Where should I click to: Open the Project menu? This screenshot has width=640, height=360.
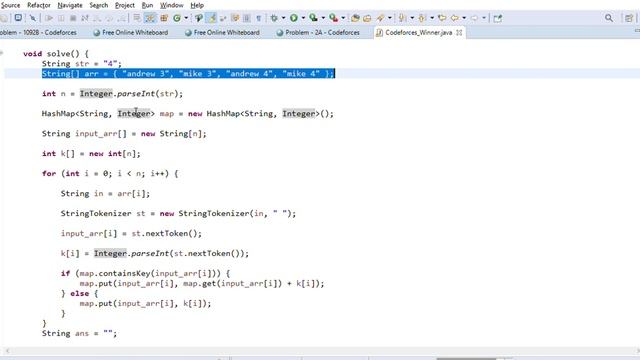pos(124,5)
